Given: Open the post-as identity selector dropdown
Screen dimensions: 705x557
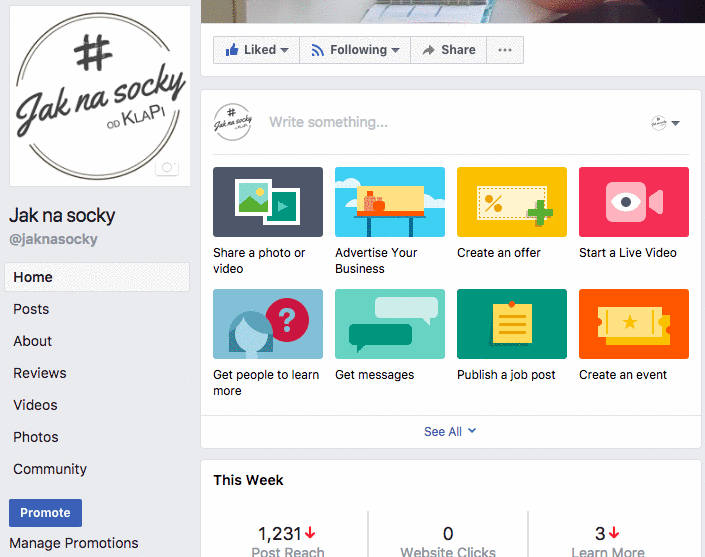Looking at the screenshot, I should coord(665,123).
